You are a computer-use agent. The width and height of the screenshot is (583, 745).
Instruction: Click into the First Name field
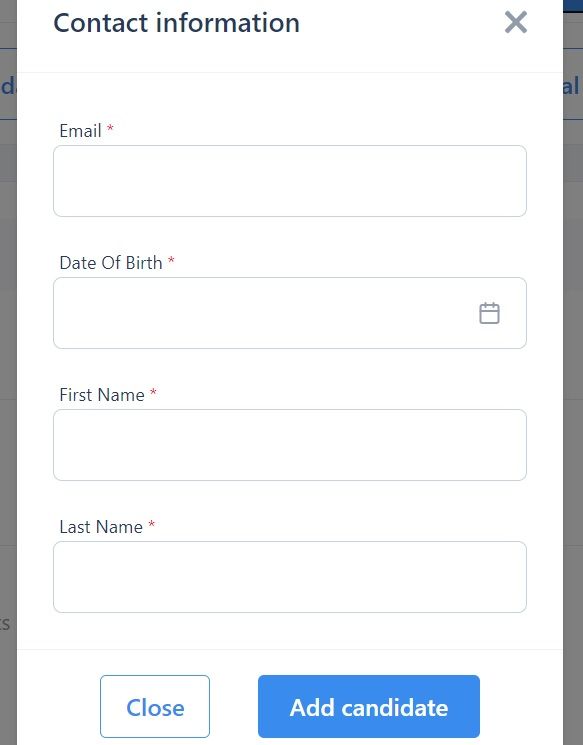coord(290,445)
